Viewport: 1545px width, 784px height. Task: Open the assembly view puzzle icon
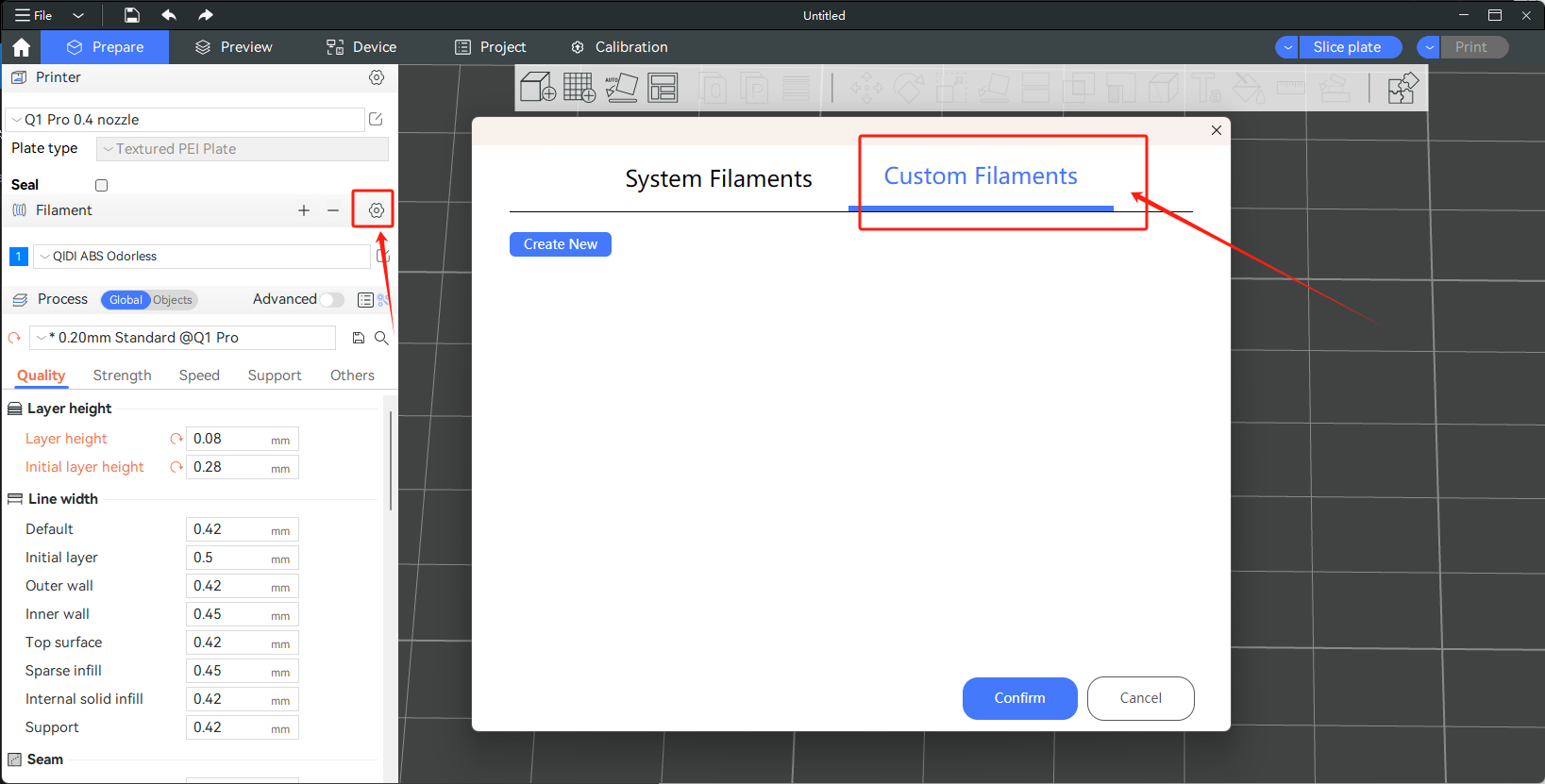[x=1402, y=88]
